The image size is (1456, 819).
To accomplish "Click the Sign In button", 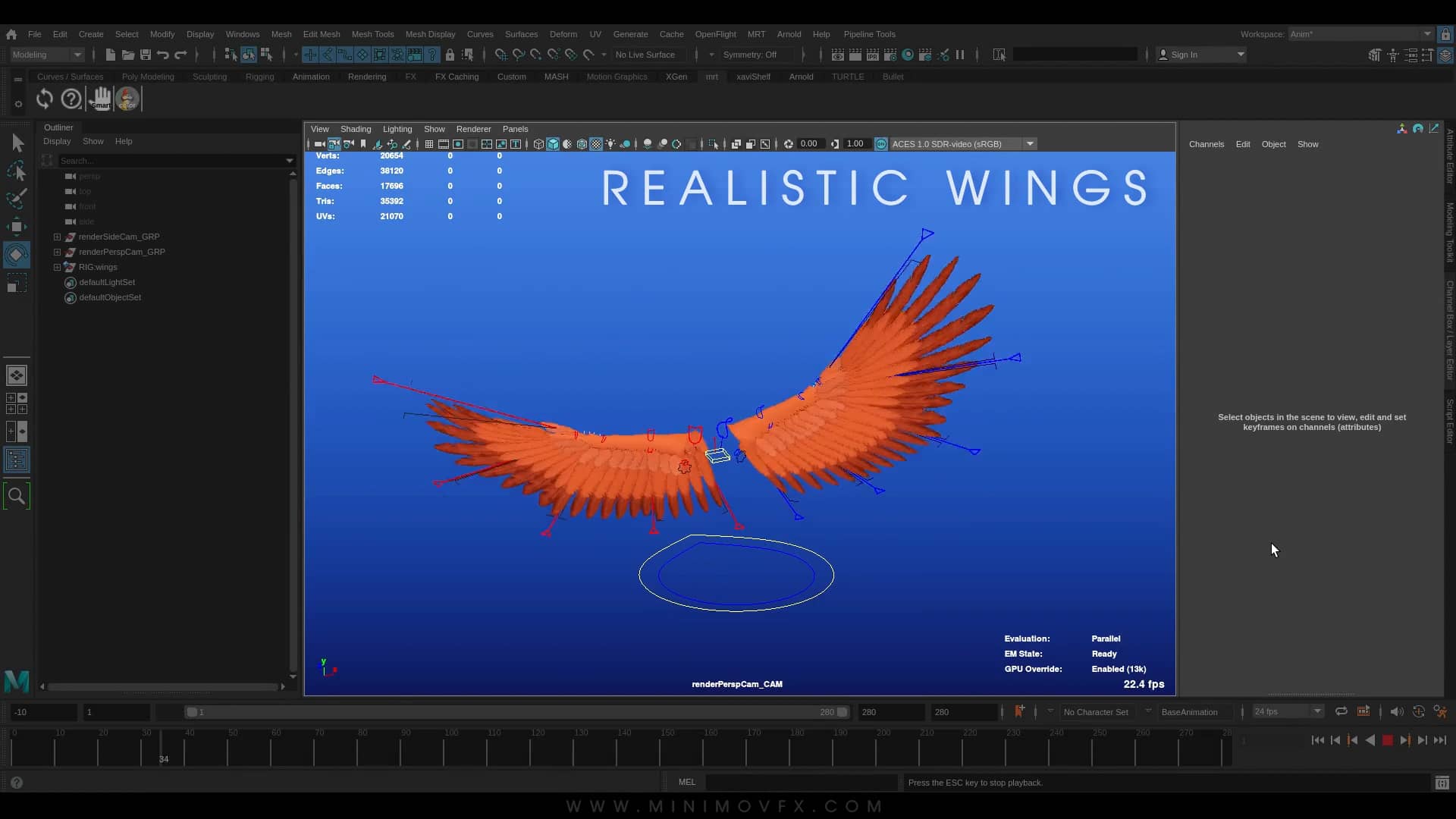I will (x=1183, y=54).
